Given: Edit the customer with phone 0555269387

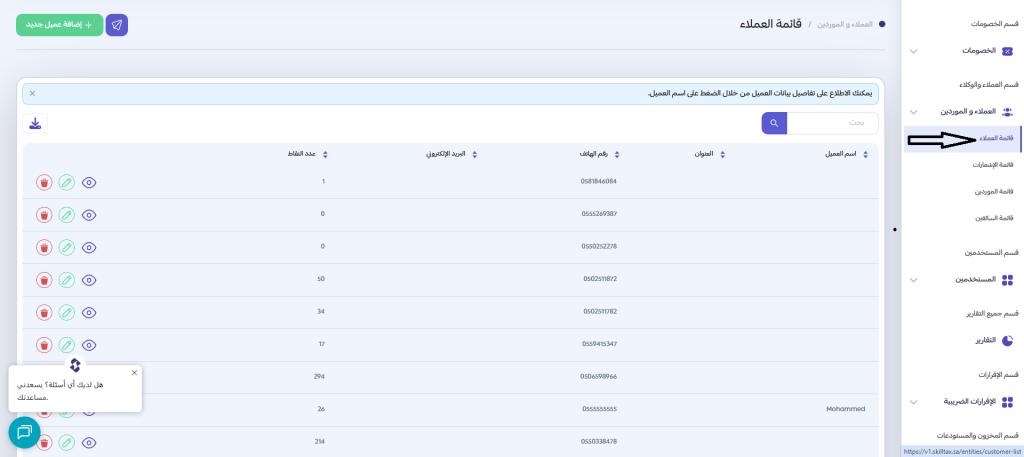Looking at the screenshot, I should coord(66,214).
